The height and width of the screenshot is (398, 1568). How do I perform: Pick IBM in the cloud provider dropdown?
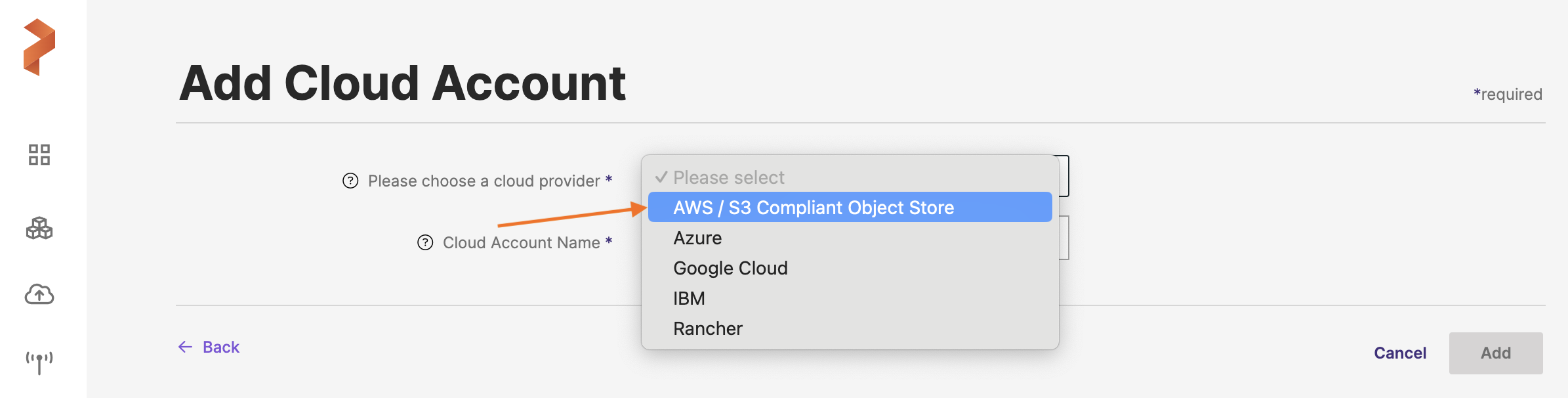pyautogui.click(x=689, y=298)
